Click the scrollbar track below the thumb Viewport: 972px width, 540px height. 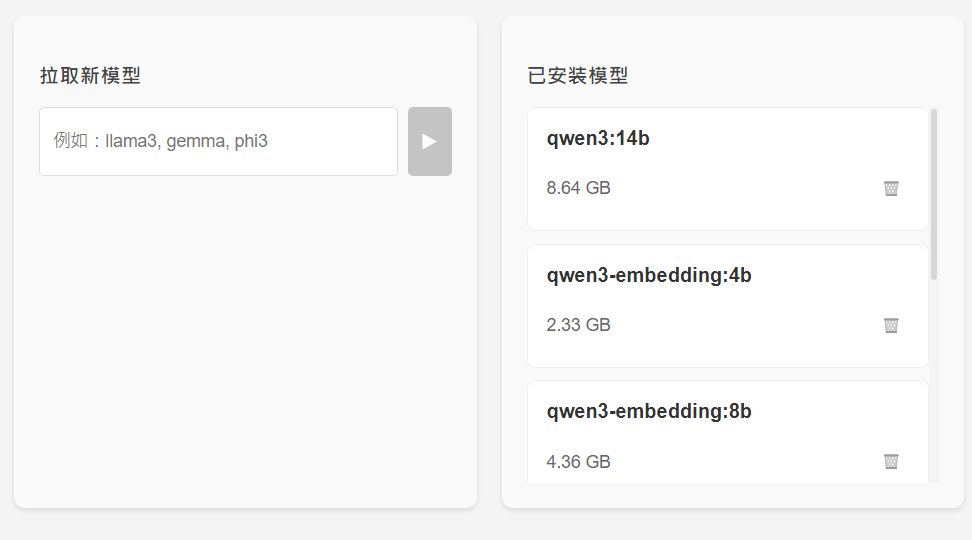934,380
